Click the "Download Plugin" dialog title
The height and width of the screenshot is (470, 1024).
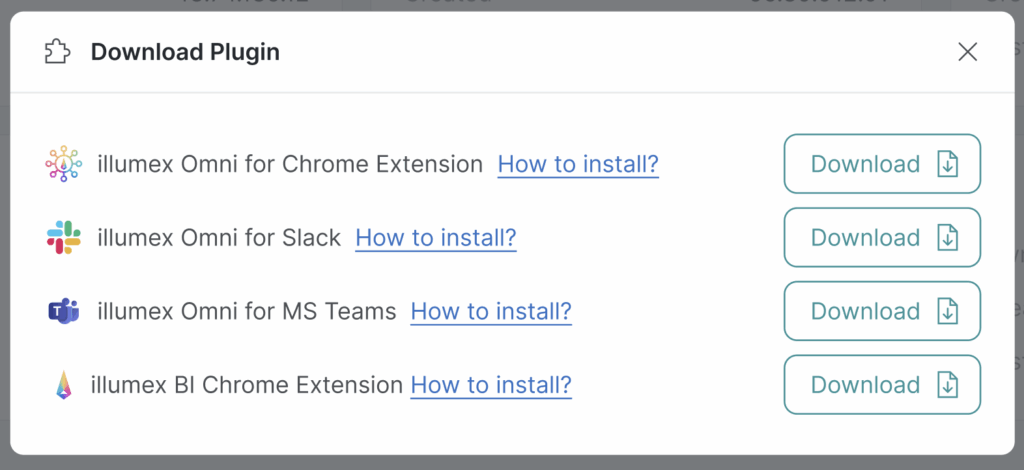185,52
